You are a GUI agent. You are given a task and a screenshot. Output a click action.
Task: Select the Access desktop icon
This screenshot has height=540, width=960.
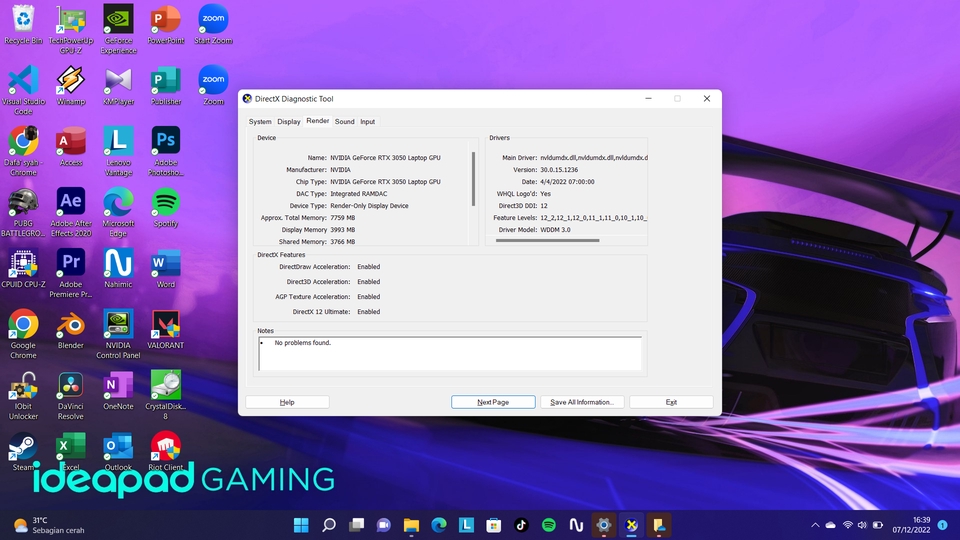tap(70, 146)
